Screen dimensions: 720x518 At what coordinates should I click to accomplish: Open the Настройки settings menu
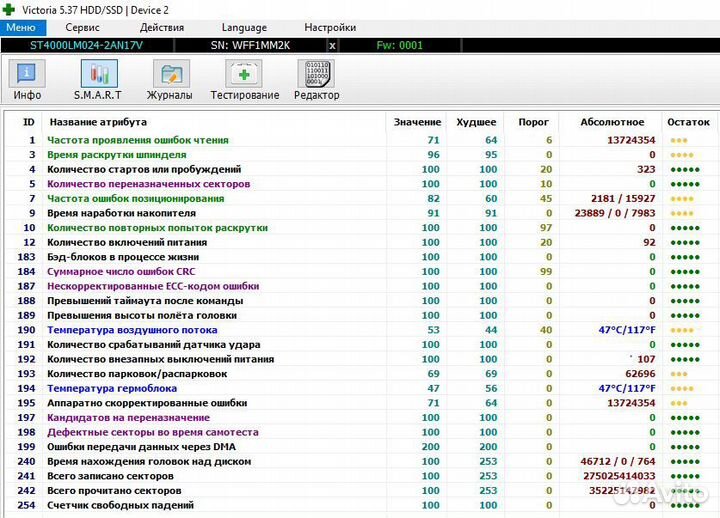pos(329,27)
